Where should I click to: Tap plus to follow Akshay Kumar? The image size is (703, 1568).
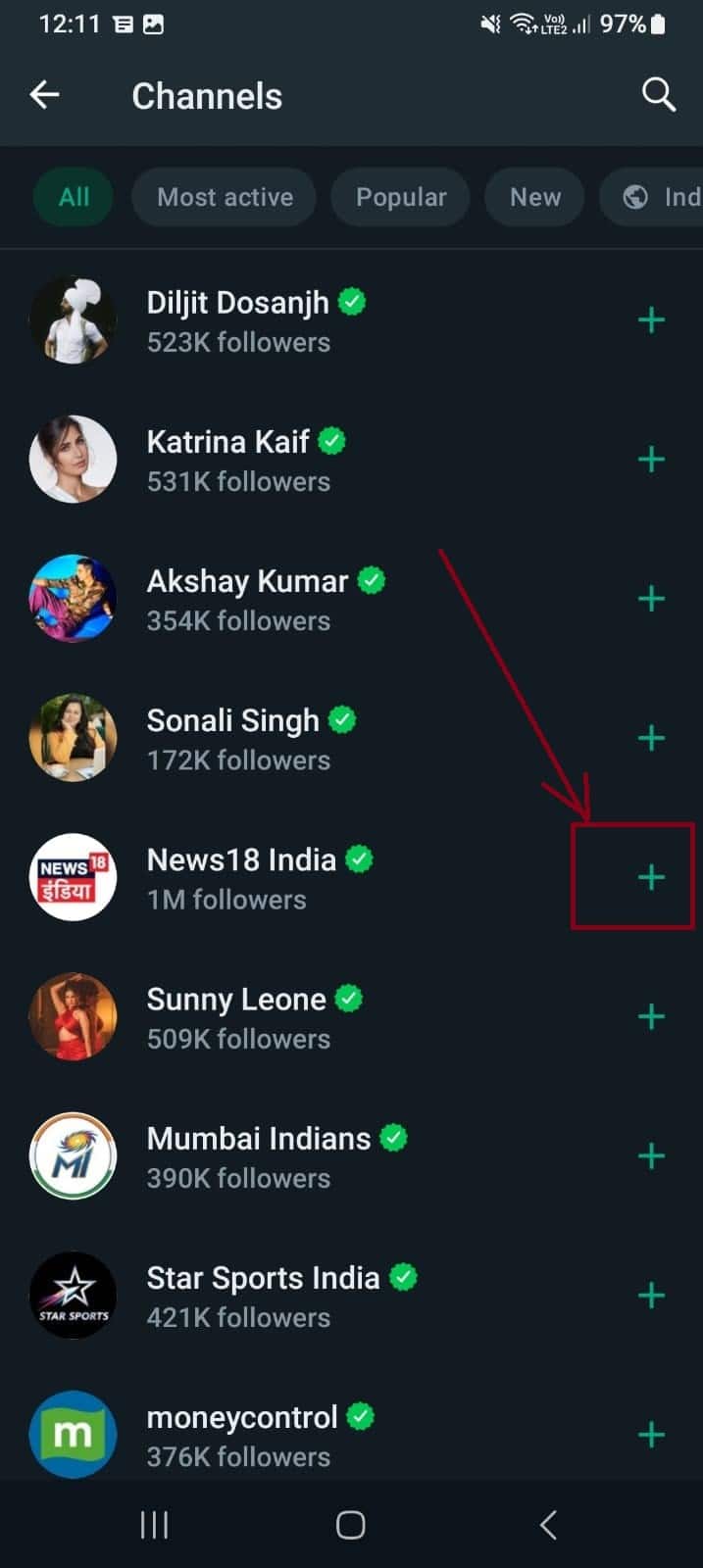tap(651, 598)
